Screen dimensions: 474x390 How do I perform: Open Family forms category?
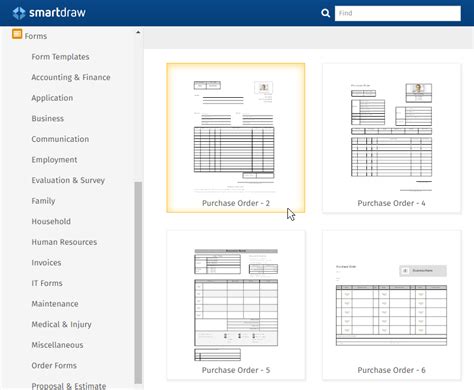tap(43, 201)
